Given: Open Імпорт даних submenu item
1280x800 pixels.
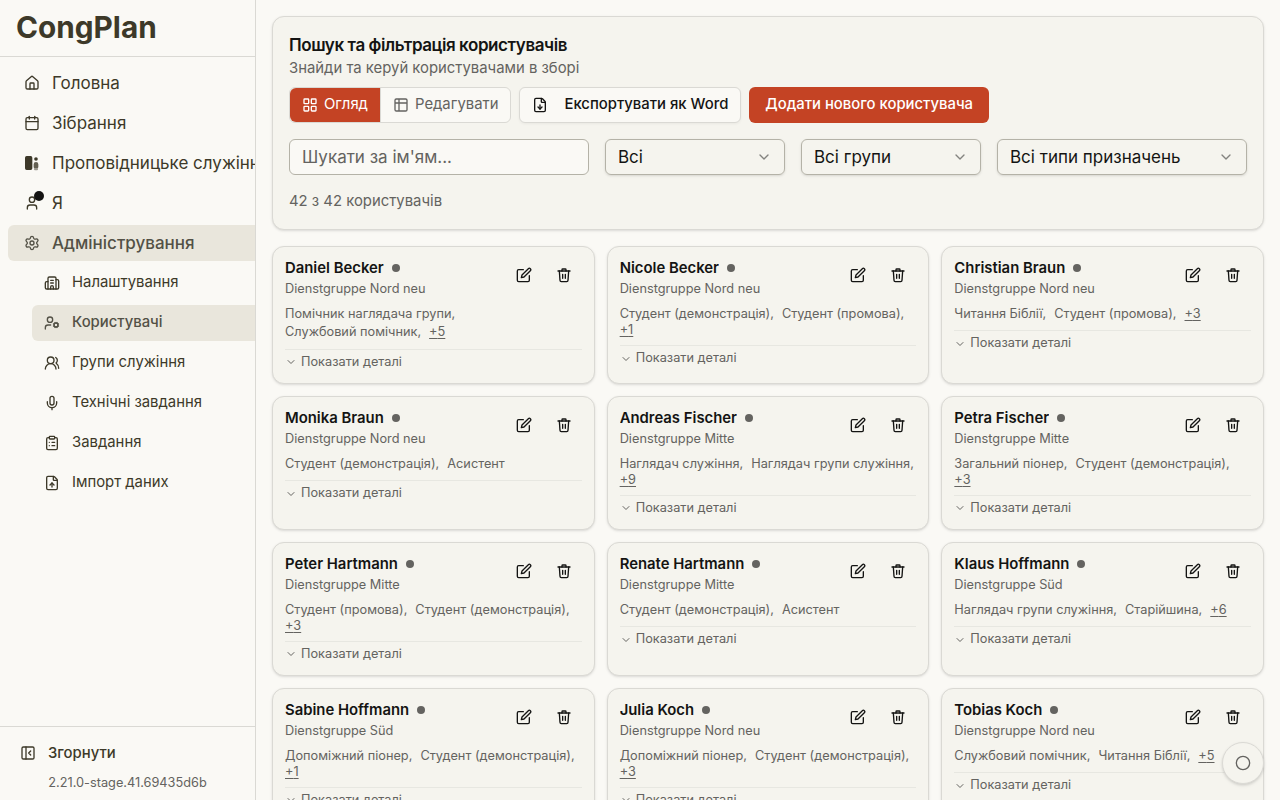Looking at the screenshot, I should [143, 482].
